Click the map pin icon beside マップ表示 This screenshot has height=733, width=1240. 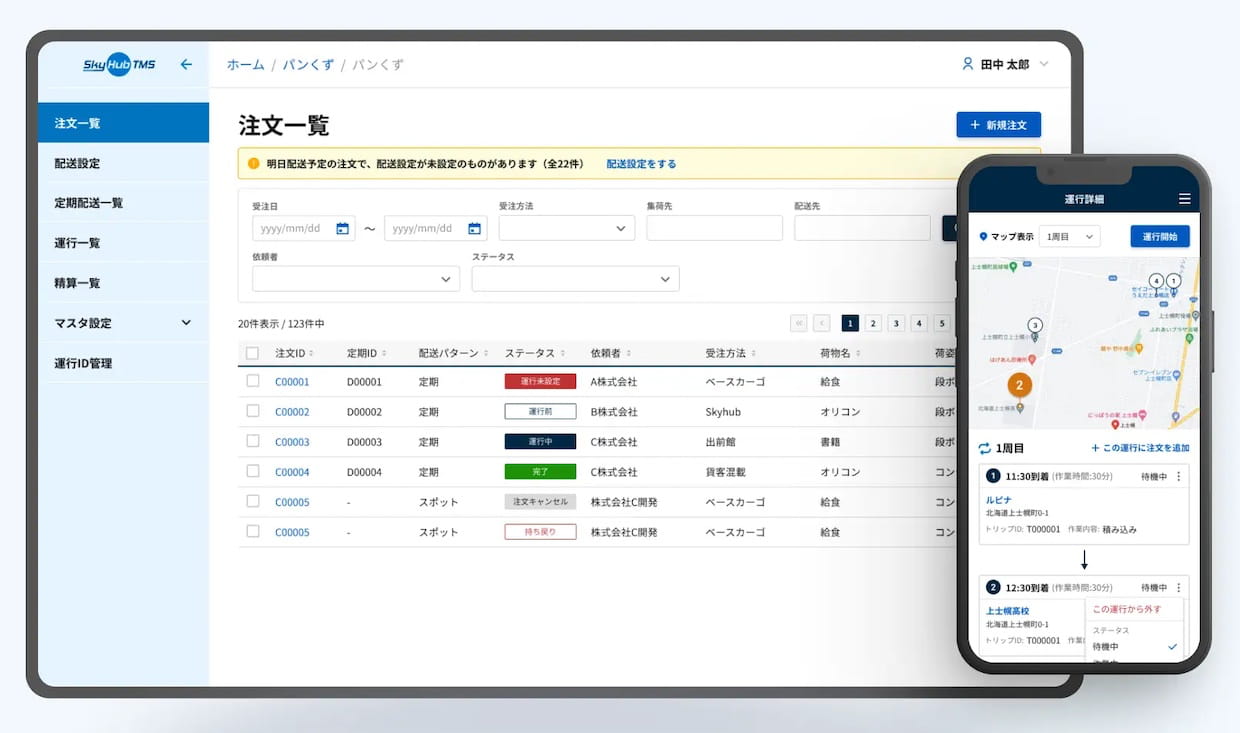(983, 237)
